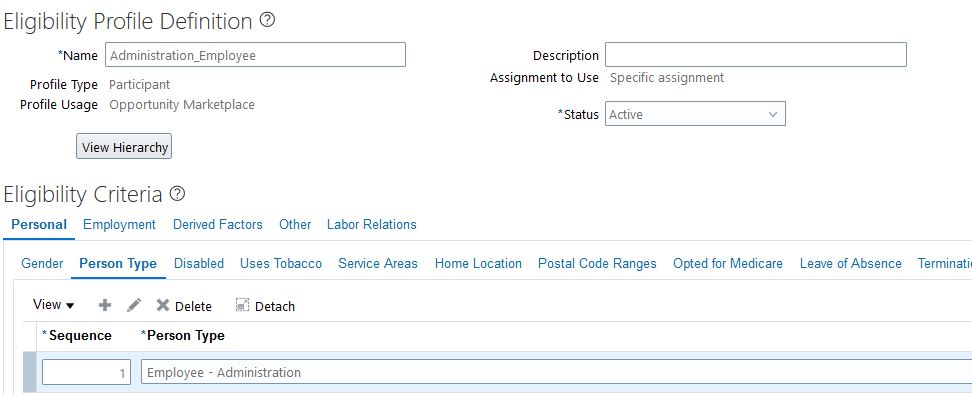Image resolution: width=972 pixels, height=395 pixels.
Task: Select the row handle of the first row
Action: click(29, 372)
